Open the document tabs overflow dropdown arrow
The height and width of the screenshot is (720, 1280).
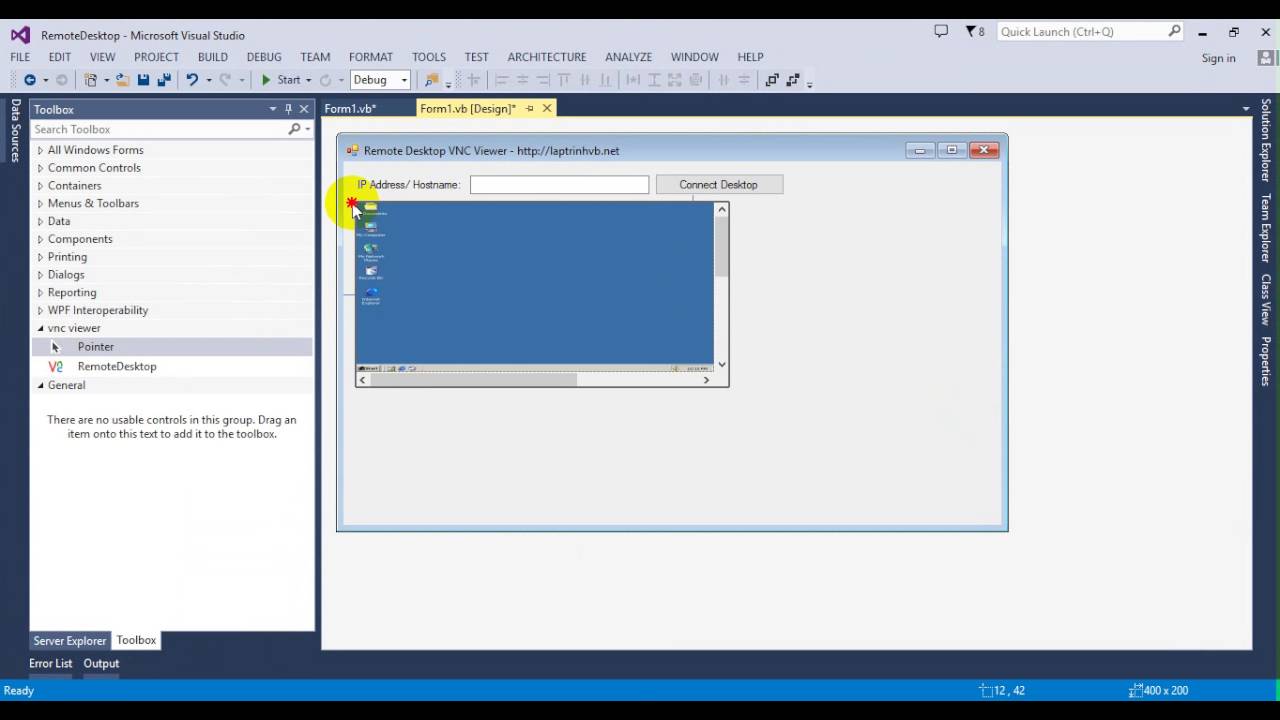click(x=1246, y=108)
